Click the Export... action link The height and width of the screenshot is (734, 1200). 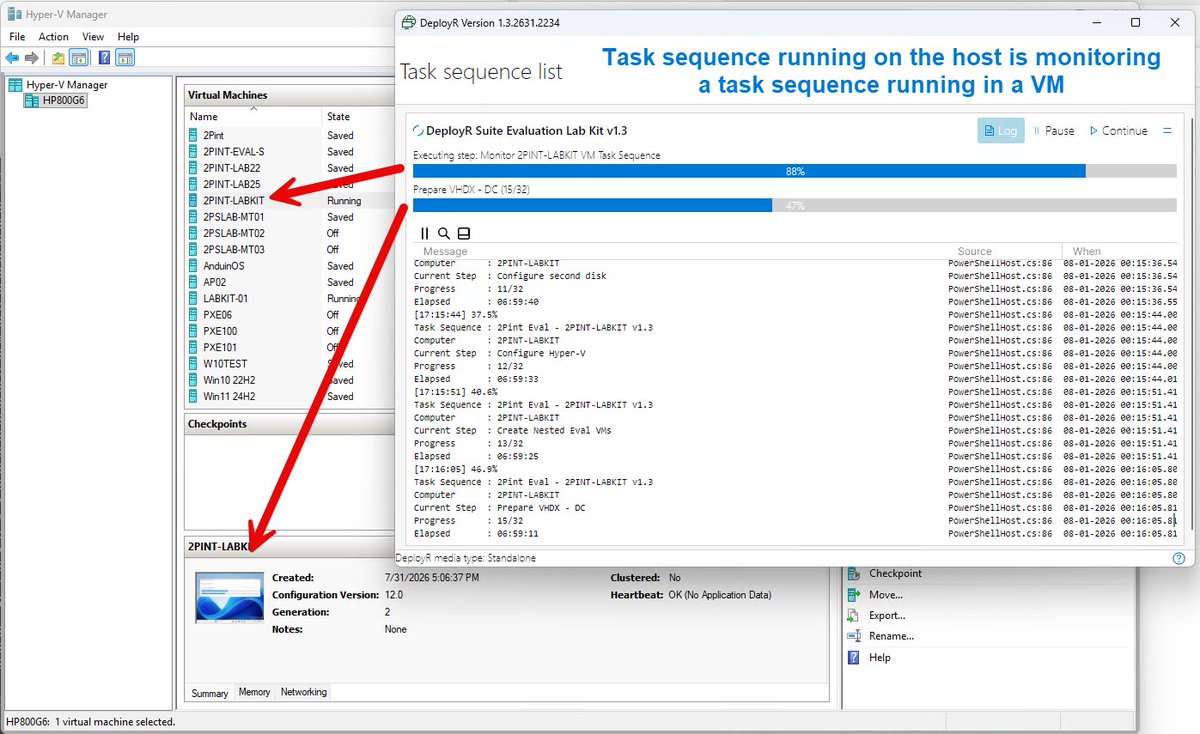coord(887,616)
